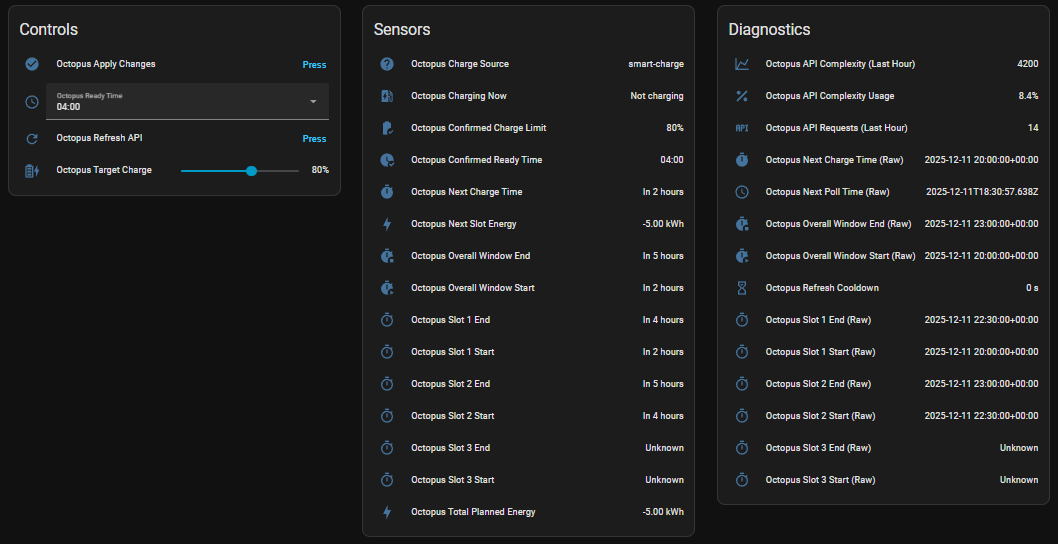Click the battery icon for Octopus Target Charge
This screenshot has height=544, width=1058.
32,171
